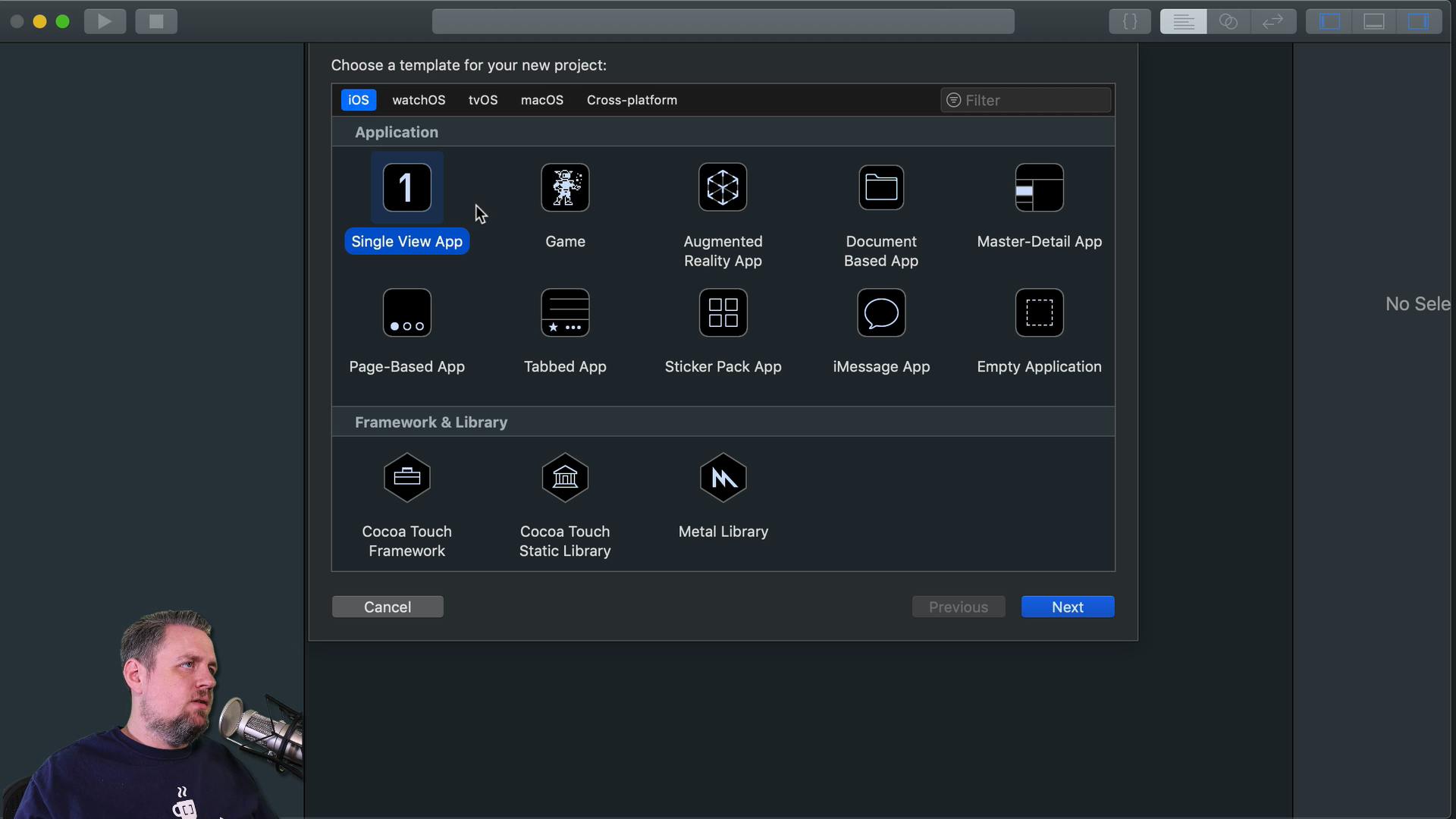1456x819 pixels.
Task: Pick the Sticker Pack App template
Action: [x=723, y=312]
